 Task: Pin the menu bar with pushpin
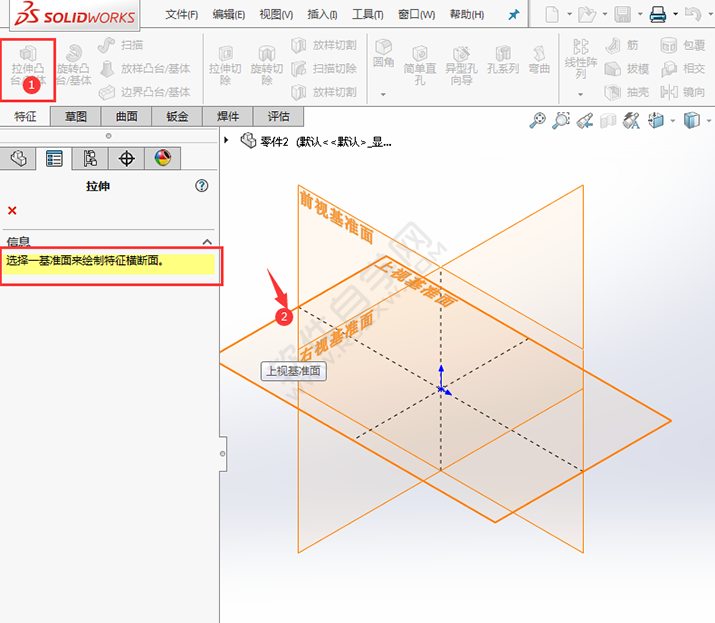tap(514, 15)
